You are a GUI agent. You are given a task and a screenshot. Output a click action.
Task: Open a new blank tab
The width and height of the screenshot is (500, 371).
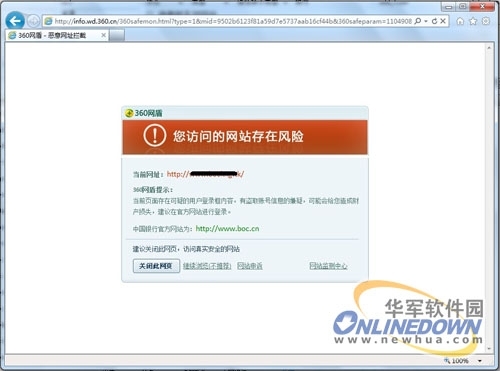click(x=117, y=35)
